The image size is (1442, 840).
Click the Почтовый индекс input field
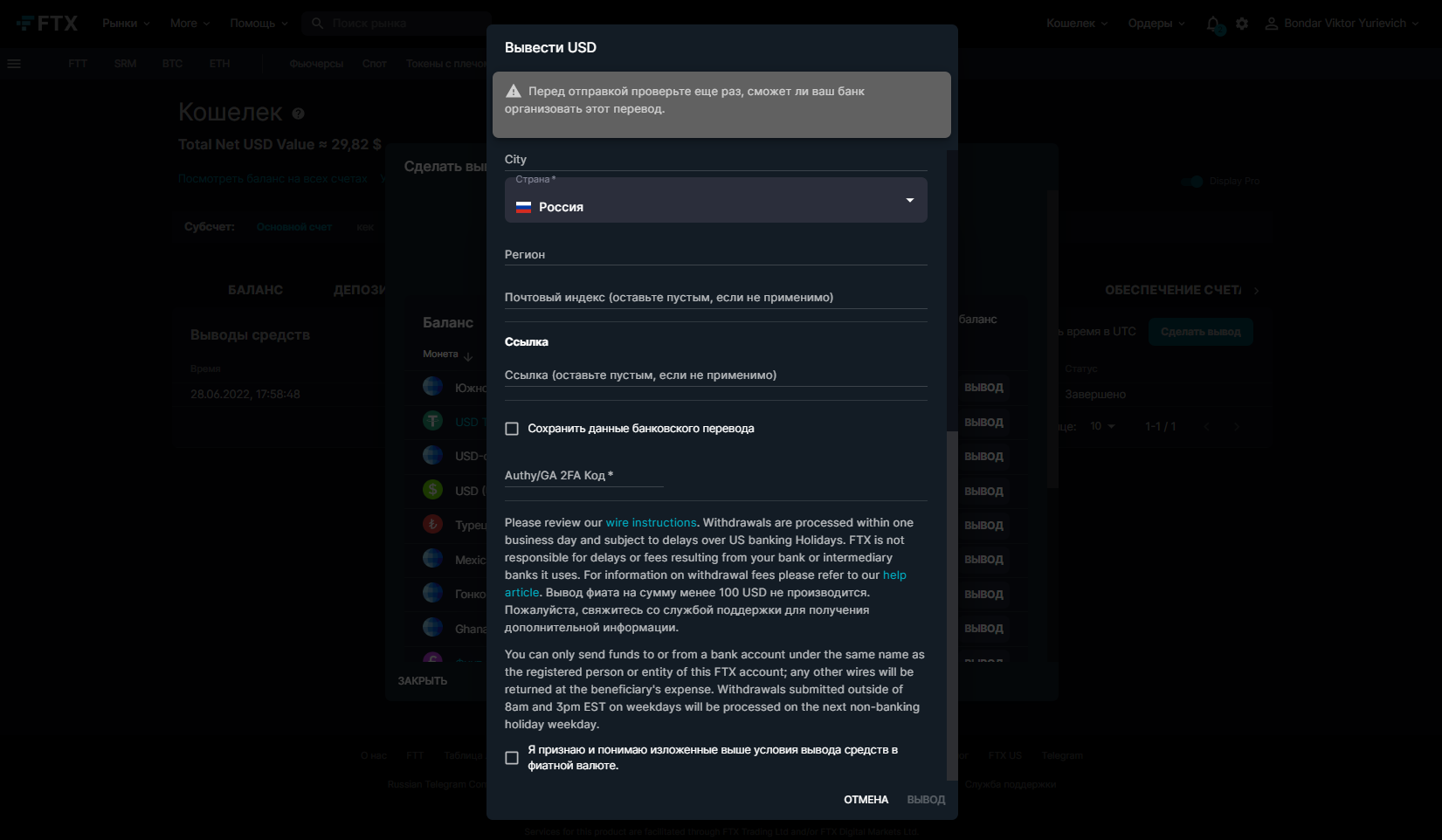pos(716,297)
